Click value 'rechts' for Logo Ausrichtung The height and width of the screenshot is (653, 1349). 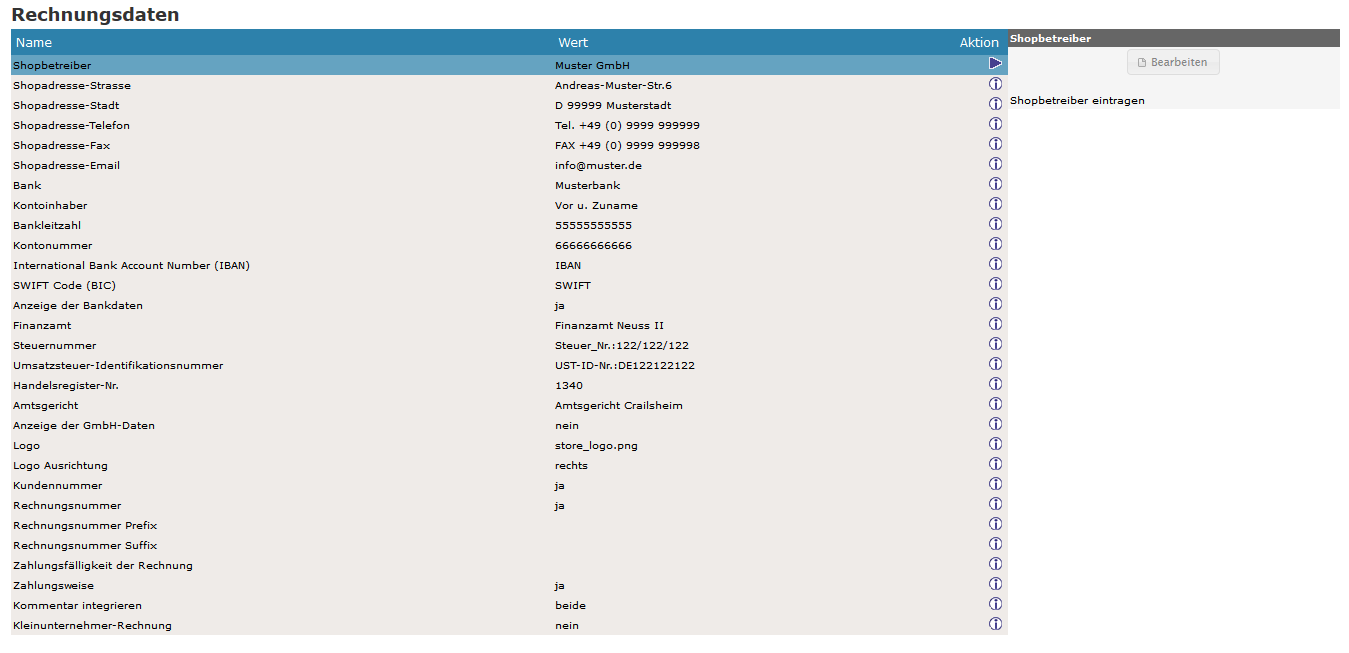pos(571,465)
